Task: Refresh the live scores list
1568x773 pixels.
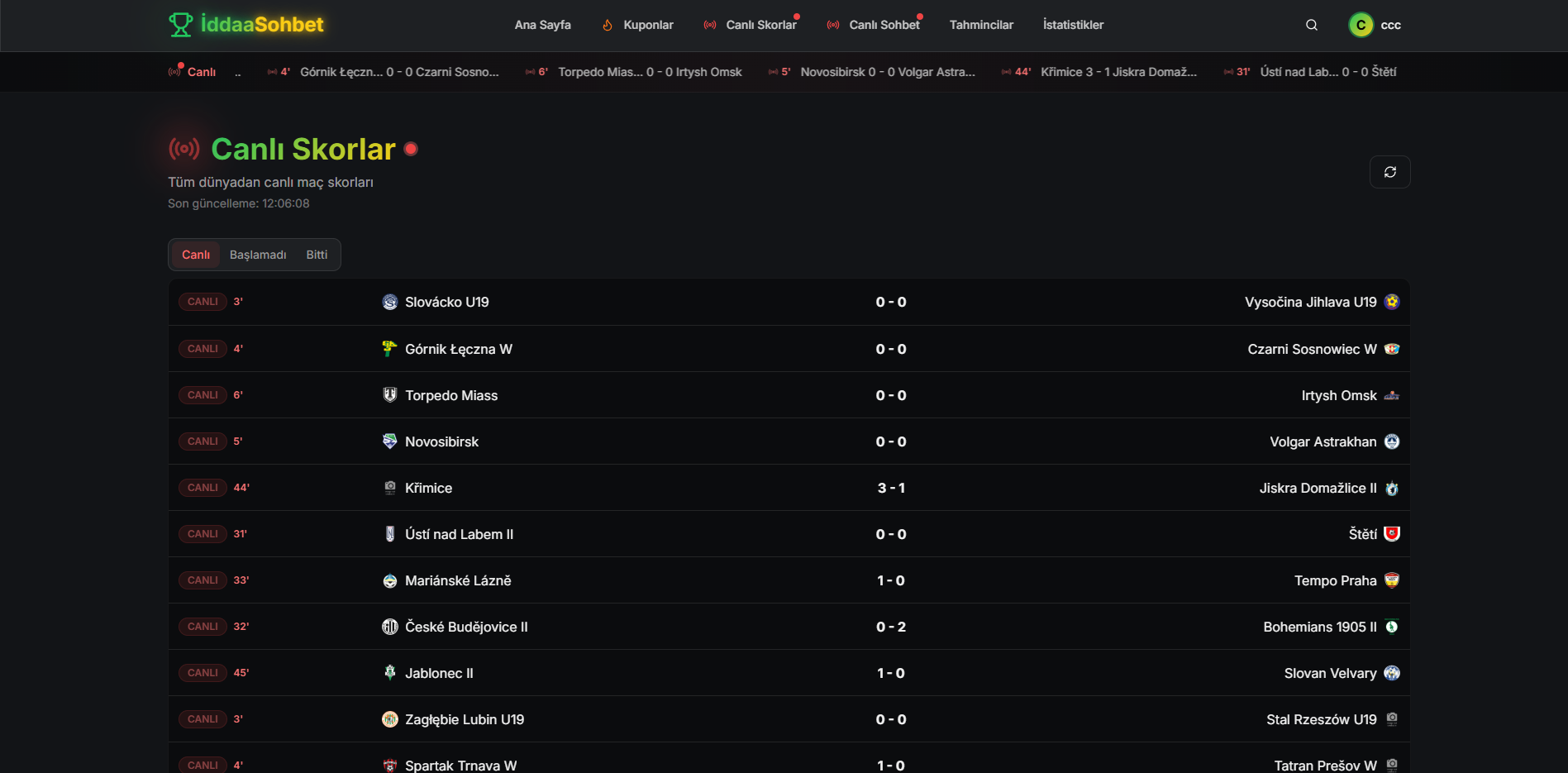Action: click(1389, 172)
